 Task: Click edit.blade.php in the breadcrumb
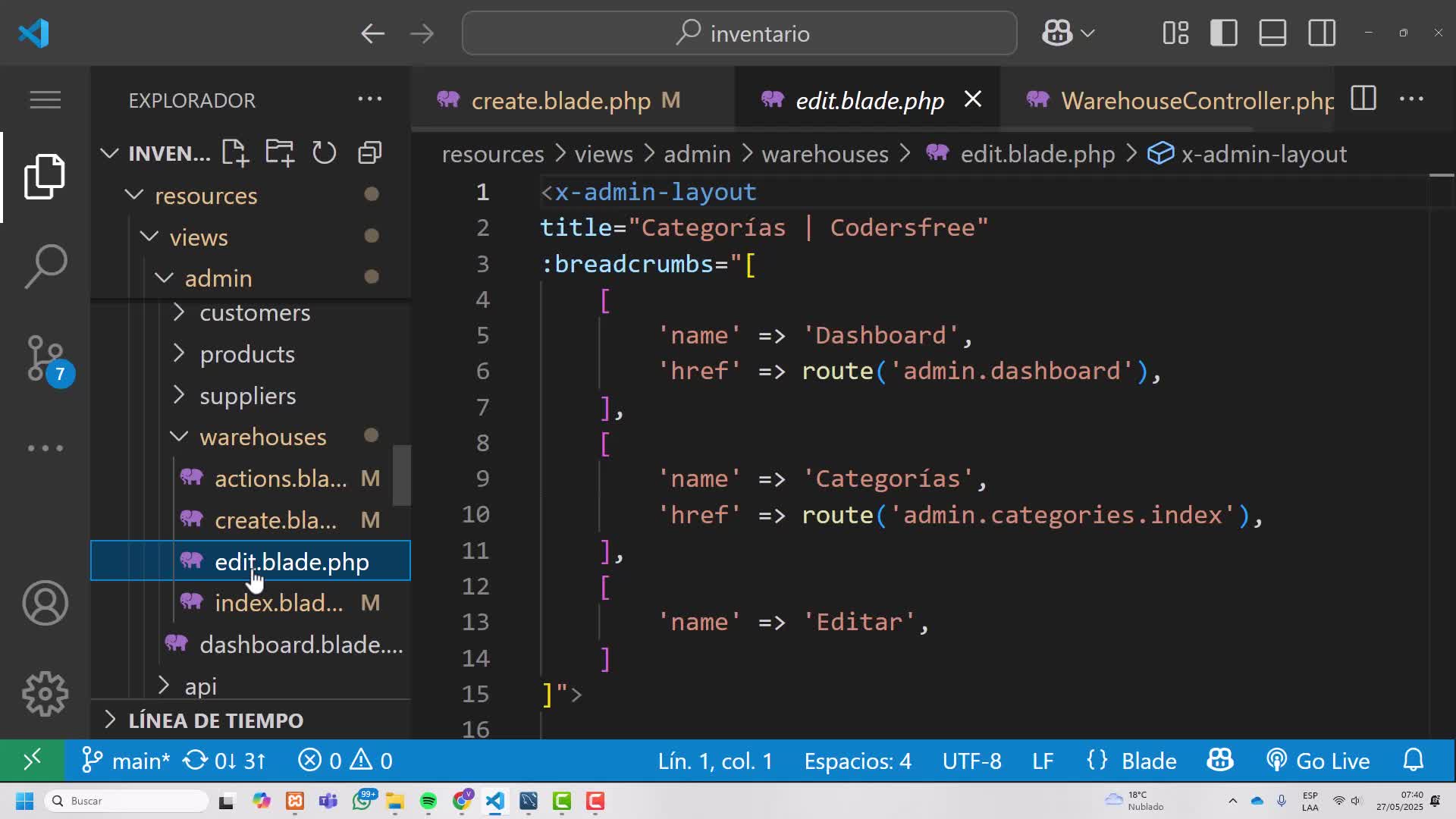[1037, 154]
